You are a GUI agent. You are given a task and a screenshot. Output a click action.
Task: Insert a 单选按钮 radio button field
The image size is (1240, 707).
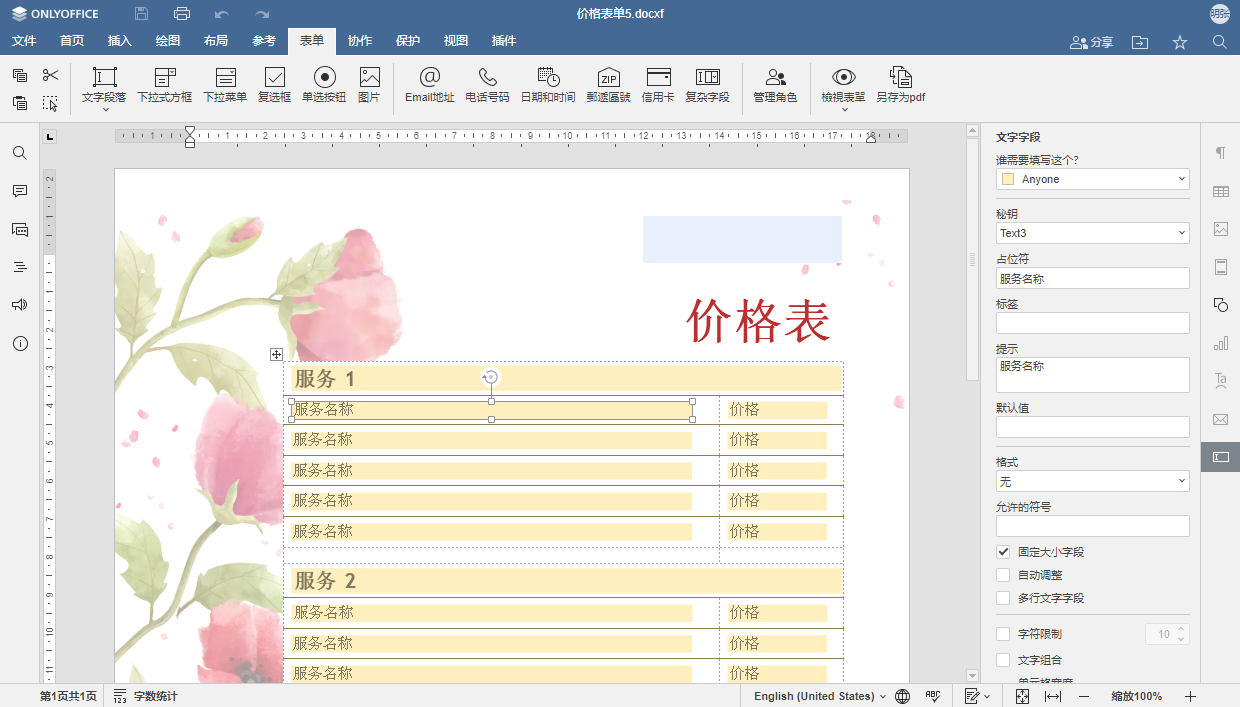(x=323, y=85)
